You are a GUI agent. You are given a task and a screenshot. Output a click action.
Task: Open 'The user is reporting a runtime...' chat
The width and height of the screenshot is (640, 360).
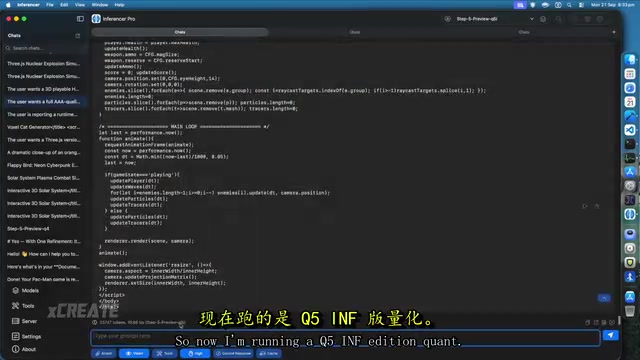pos(43,114)
